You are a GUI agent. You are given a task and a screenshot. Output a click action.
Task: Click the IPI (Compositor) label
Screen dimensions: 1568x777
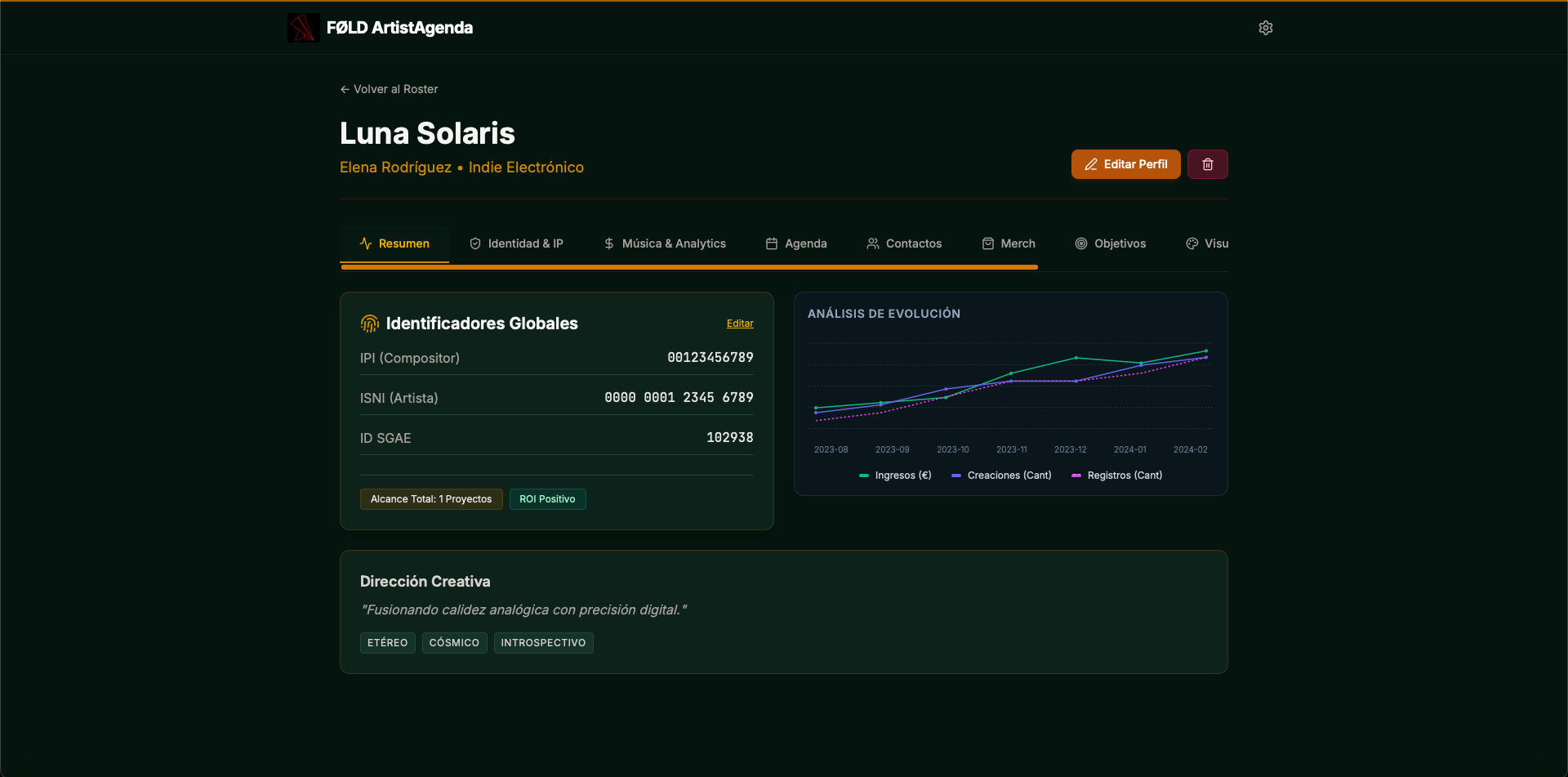pos(410,358)
